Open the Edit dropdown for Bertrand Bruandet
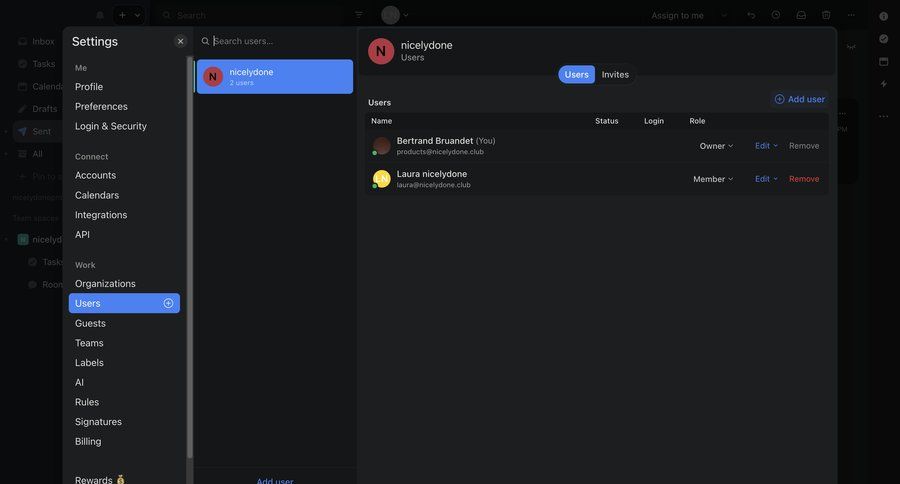900x484 pixels. tap(766, 146)
